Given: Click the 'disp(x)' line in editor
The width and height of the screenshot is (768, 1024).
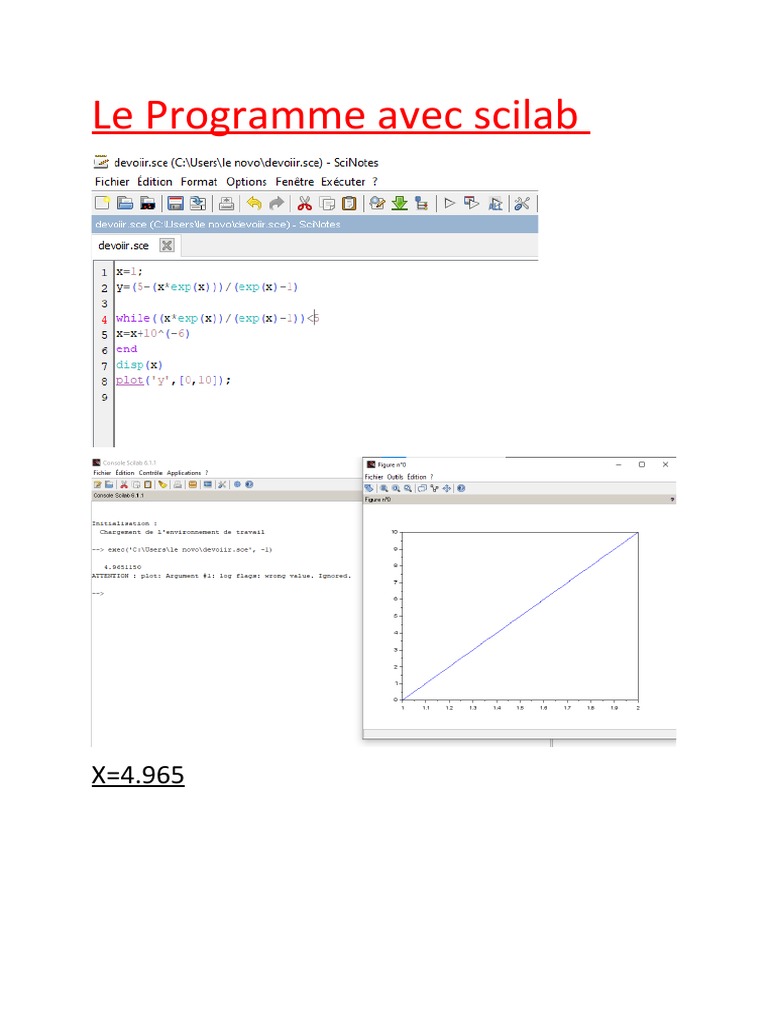Looking at the screenshot, I should click(x=139, y=365).
